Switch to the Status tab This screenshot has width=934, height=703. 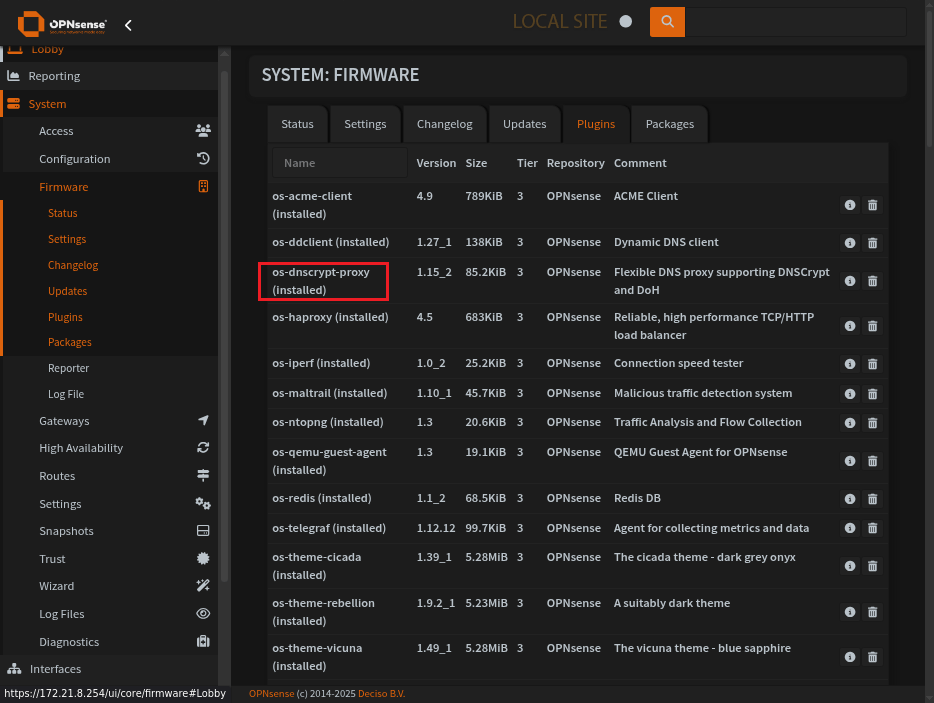click(x=297, y=124)
